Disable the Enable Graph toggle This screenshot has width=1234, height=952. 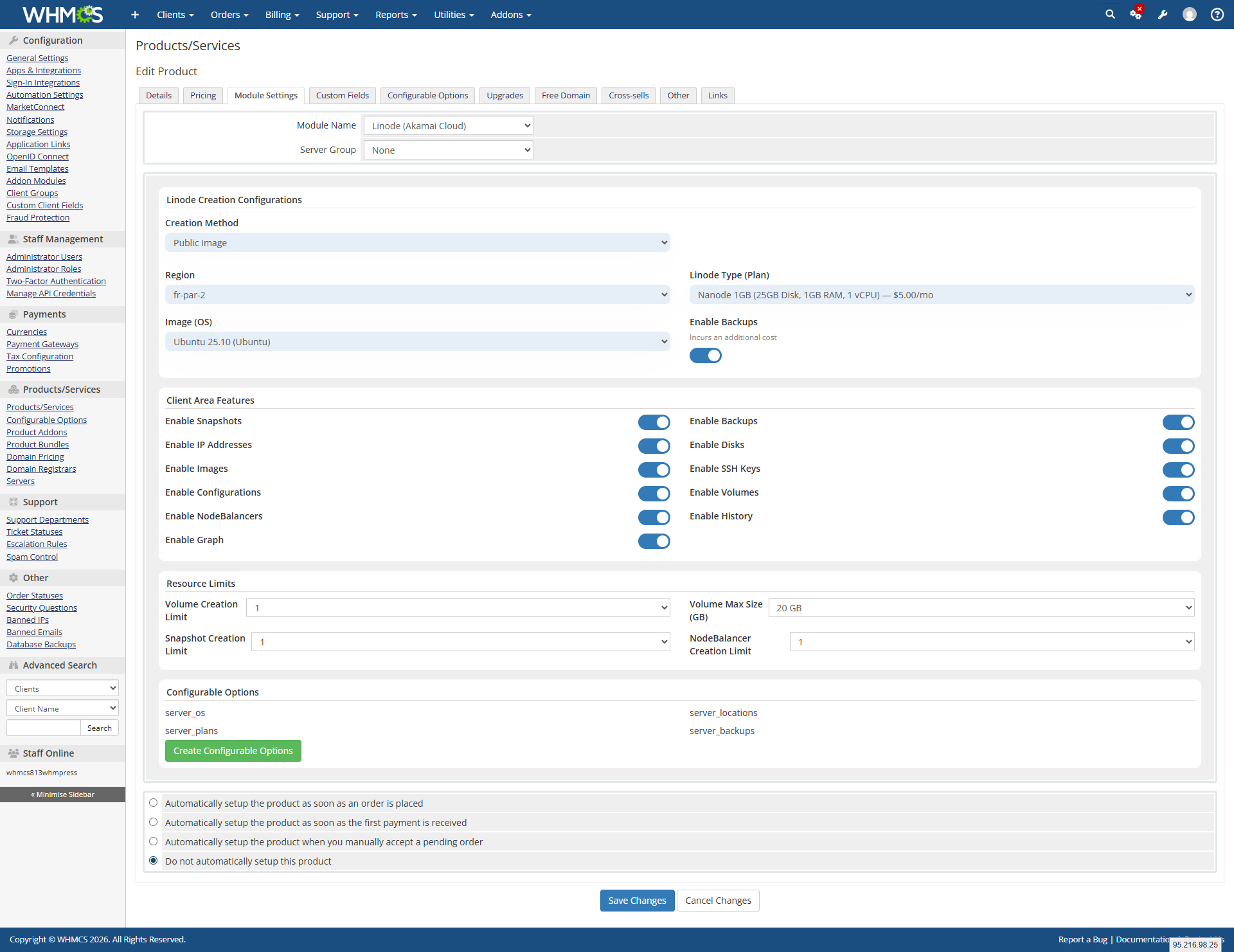click(654, 541)
